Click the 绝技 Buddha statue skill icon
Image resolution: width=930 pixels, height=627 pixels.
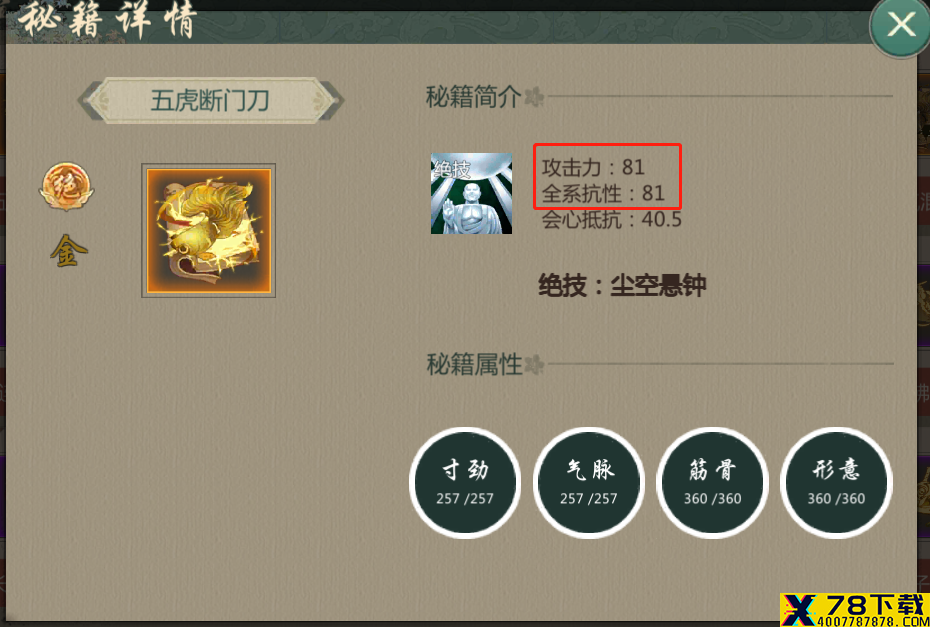(471, 193)
